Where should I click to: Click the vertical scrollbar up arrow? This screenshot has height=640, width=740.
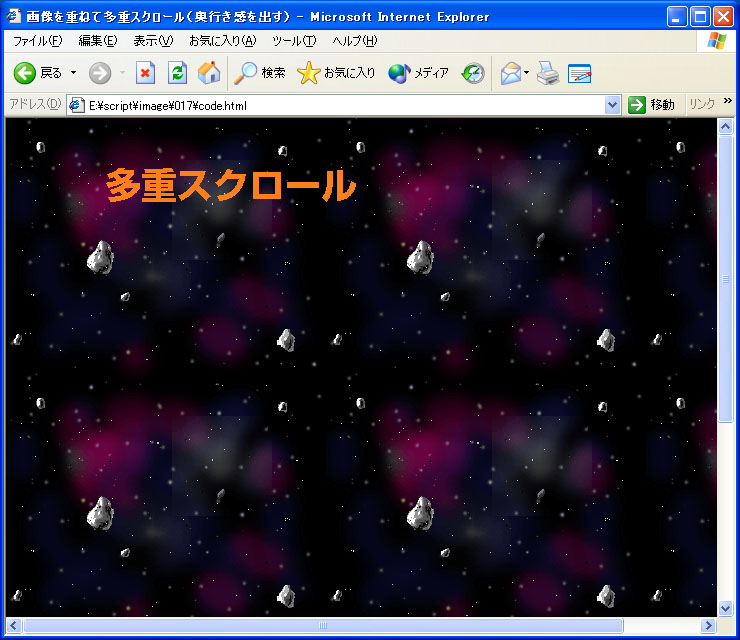pyautogui.click(x=725, y=126)
